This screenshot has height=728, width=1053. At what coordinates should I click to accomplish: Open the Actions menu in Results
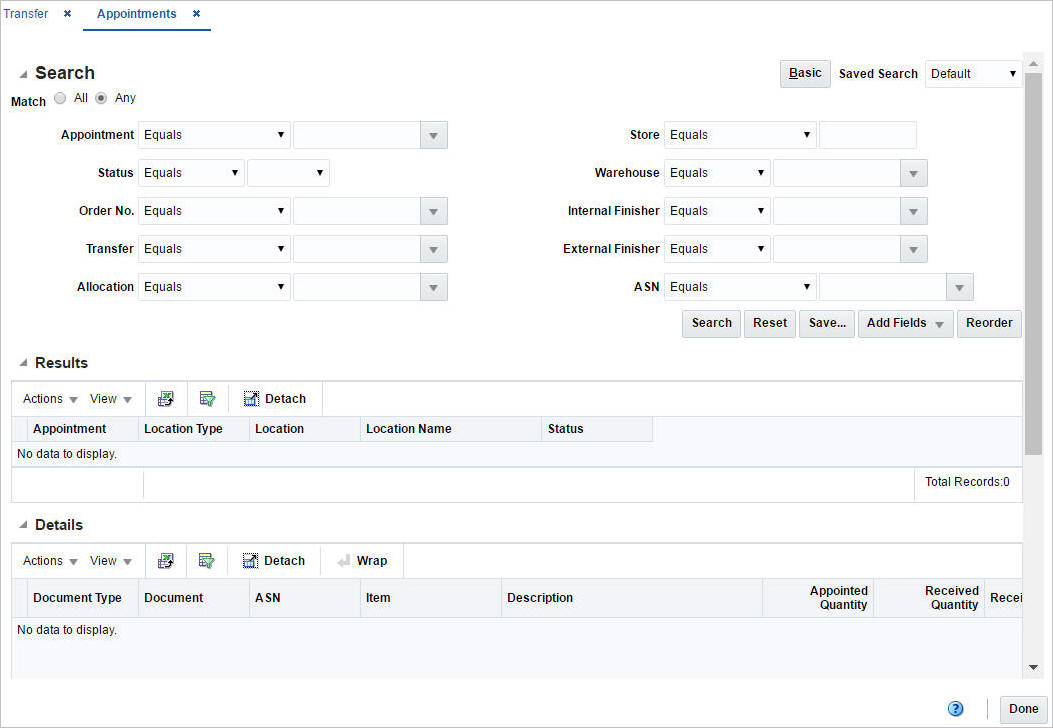pos(47,398)
